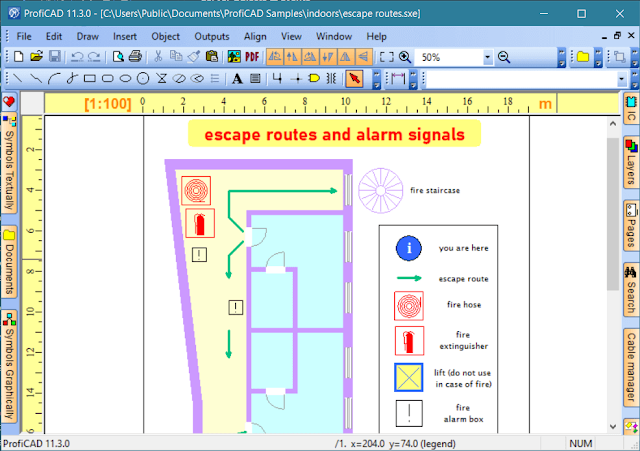Open the Symbols Graphically side panel
This screenshot has width=640, height=451.
[9, 367]
